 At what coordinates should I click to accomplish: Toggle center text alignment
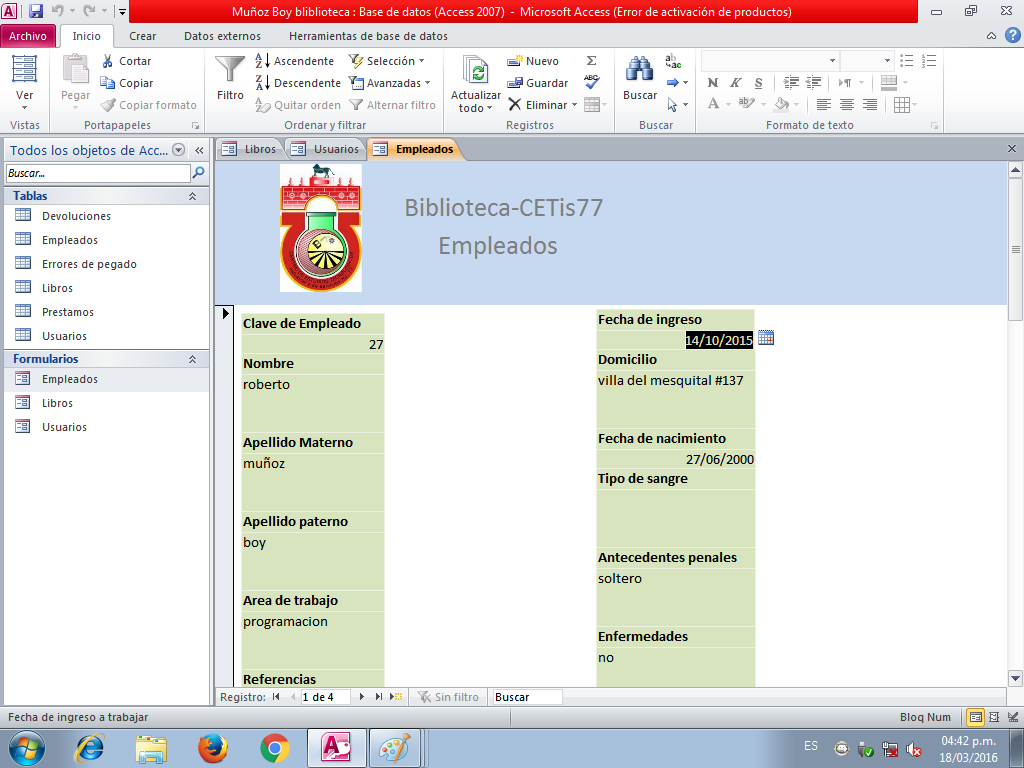847,104
